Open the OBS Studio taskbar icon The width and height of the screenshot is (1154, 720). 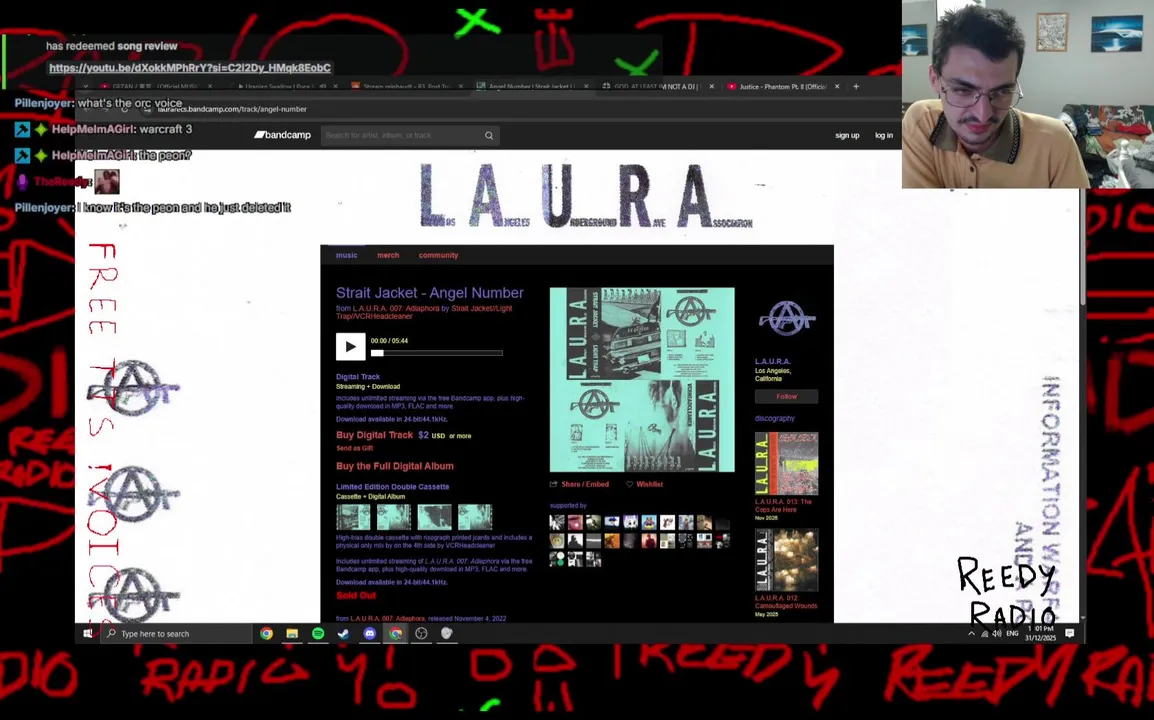pos(421,634)
